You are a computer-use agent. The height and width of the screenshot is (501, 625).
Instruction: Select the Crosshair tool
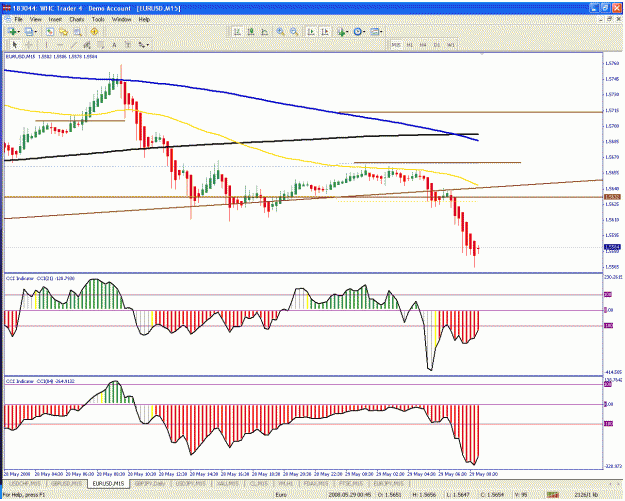point(29,45)
